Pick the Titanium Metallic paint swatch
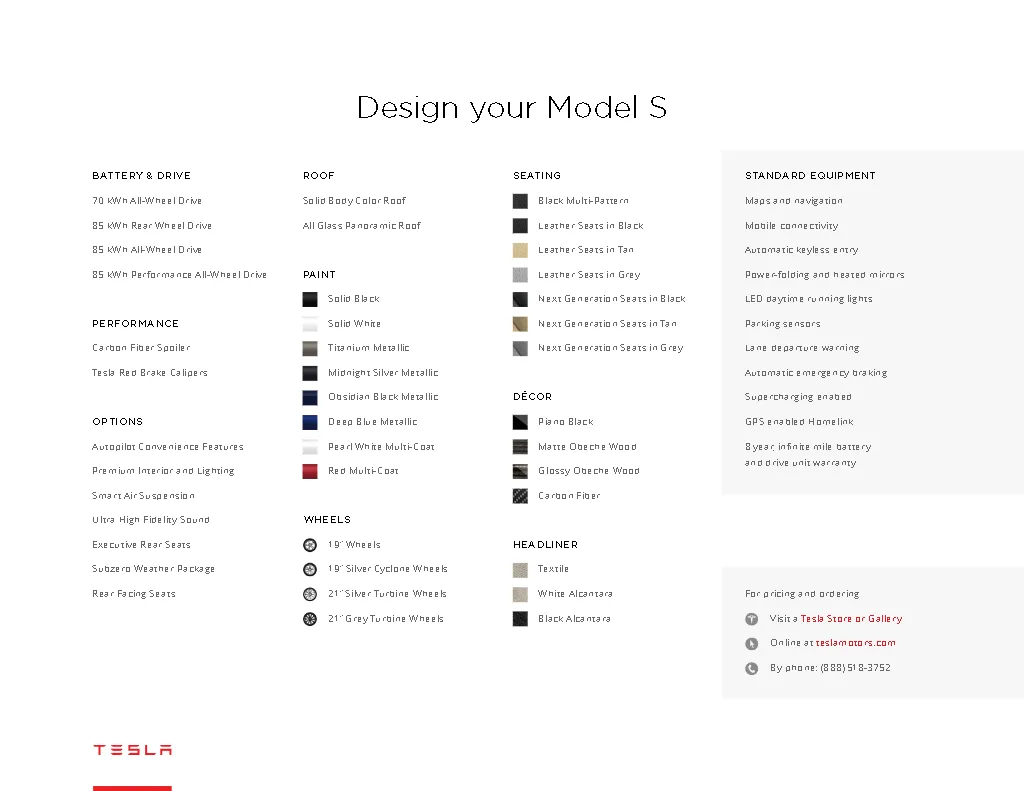The height and width of the screenshot is (791, 1024). pos(310,348)
